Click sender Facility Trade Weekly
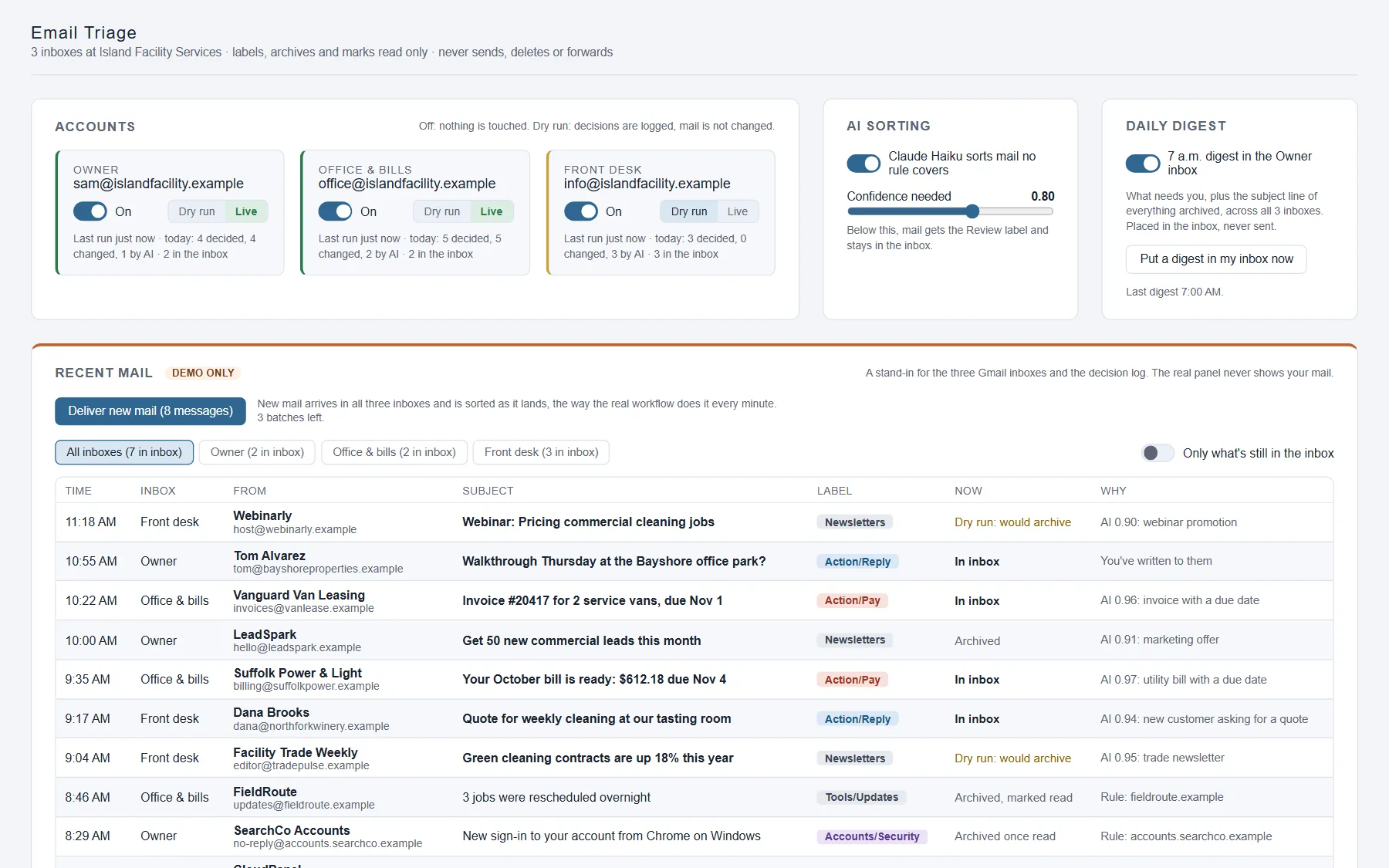The width and height of the screenshot is (1389, 868). click(x=296, y=752)
